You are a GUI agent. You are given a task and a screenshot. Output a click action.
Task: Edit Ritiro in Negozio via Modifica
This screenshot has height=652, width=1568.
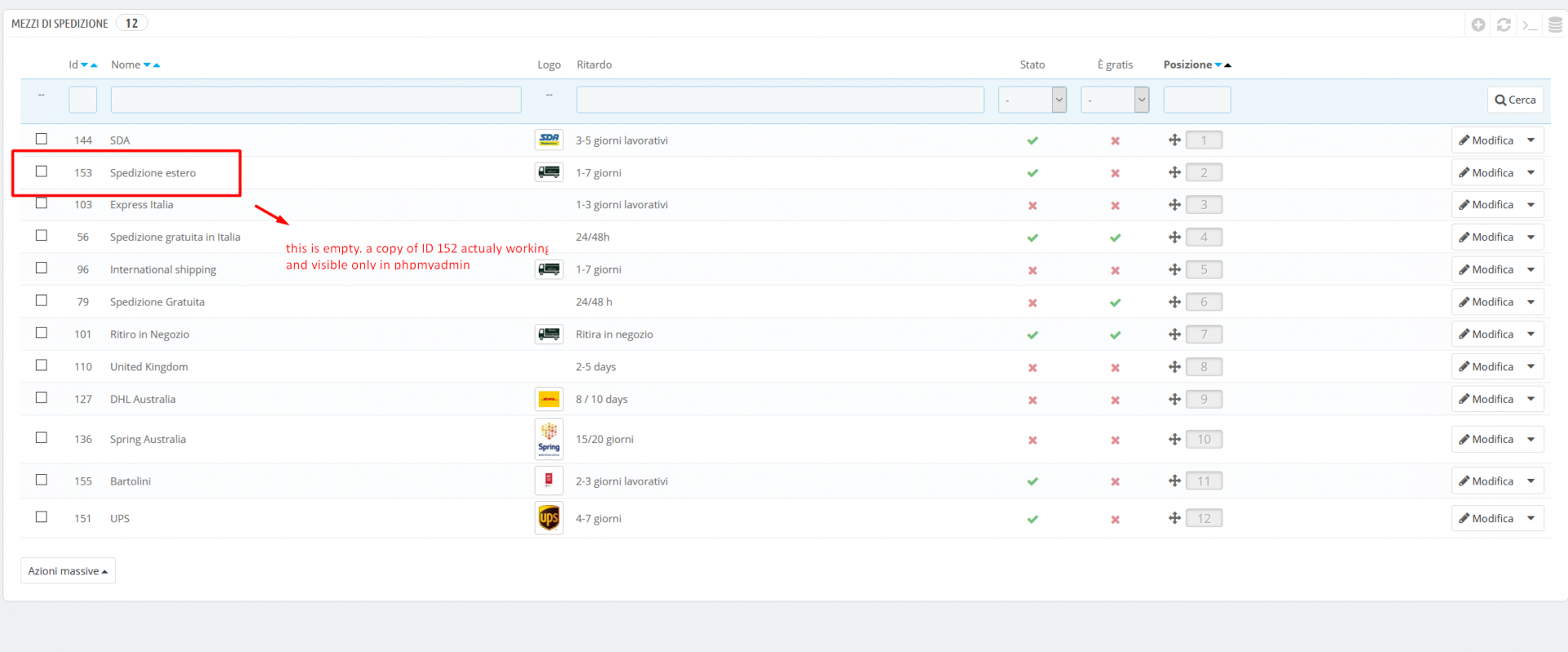(x=1486, y=334)
